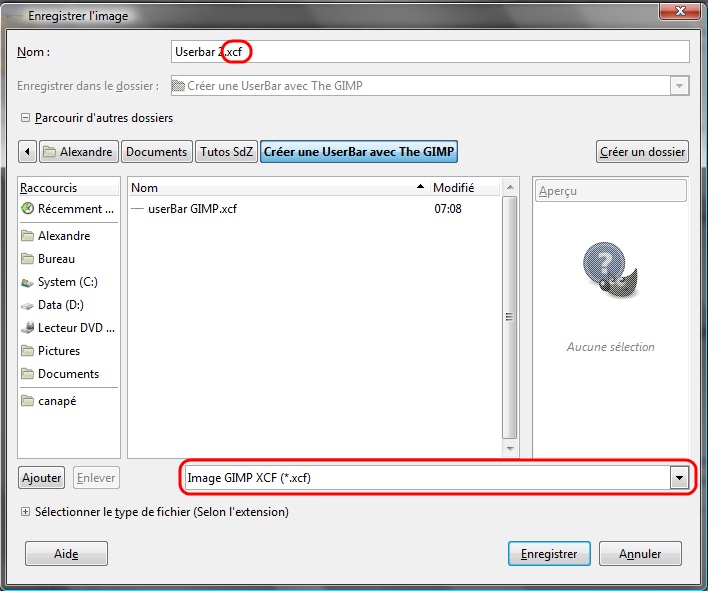Viewport: 708px width, 591px height.
Task: Sort the file list by the Nom column
Action: click(x=279, y=187)
